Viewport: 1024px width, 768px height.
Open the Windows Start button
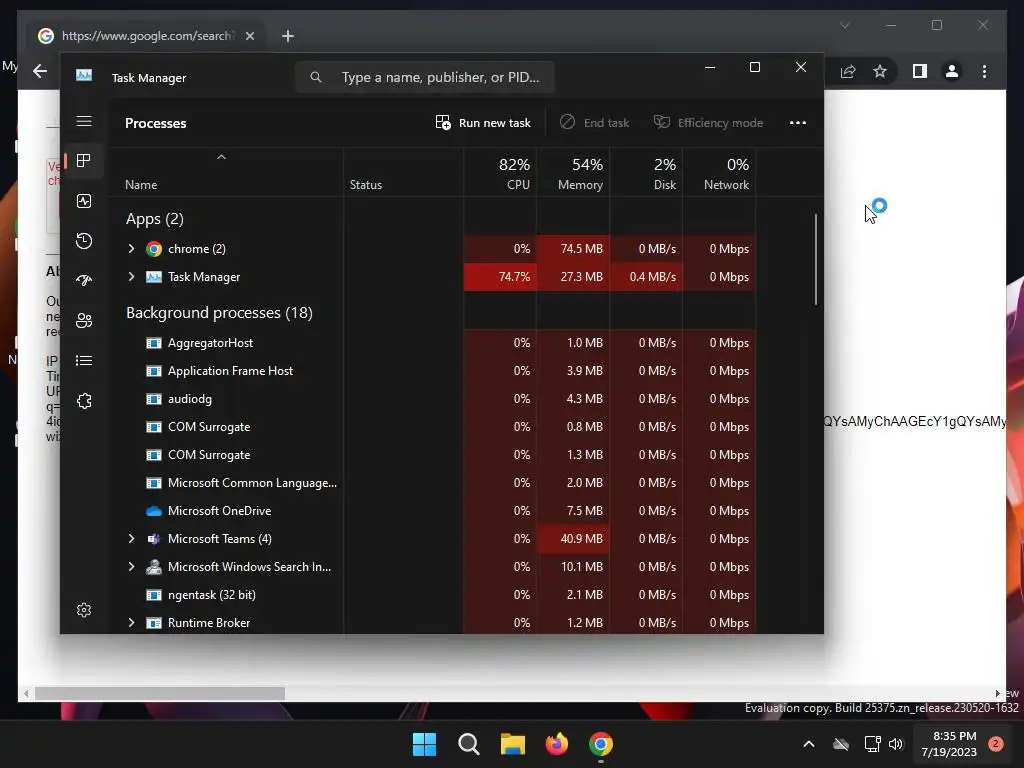click(424, 744)
